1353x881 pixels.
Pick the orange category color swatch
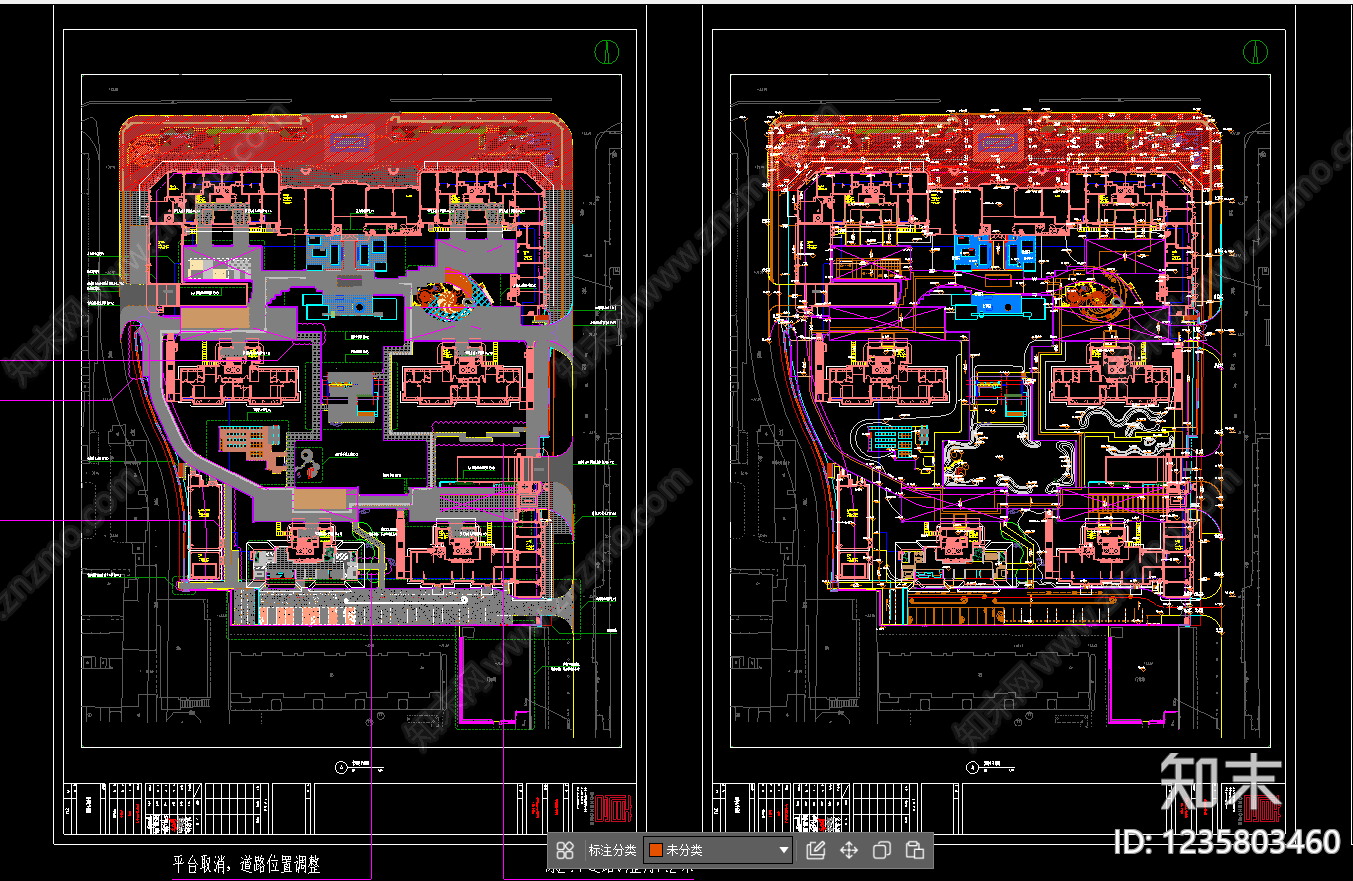click(x=655, y=850)
